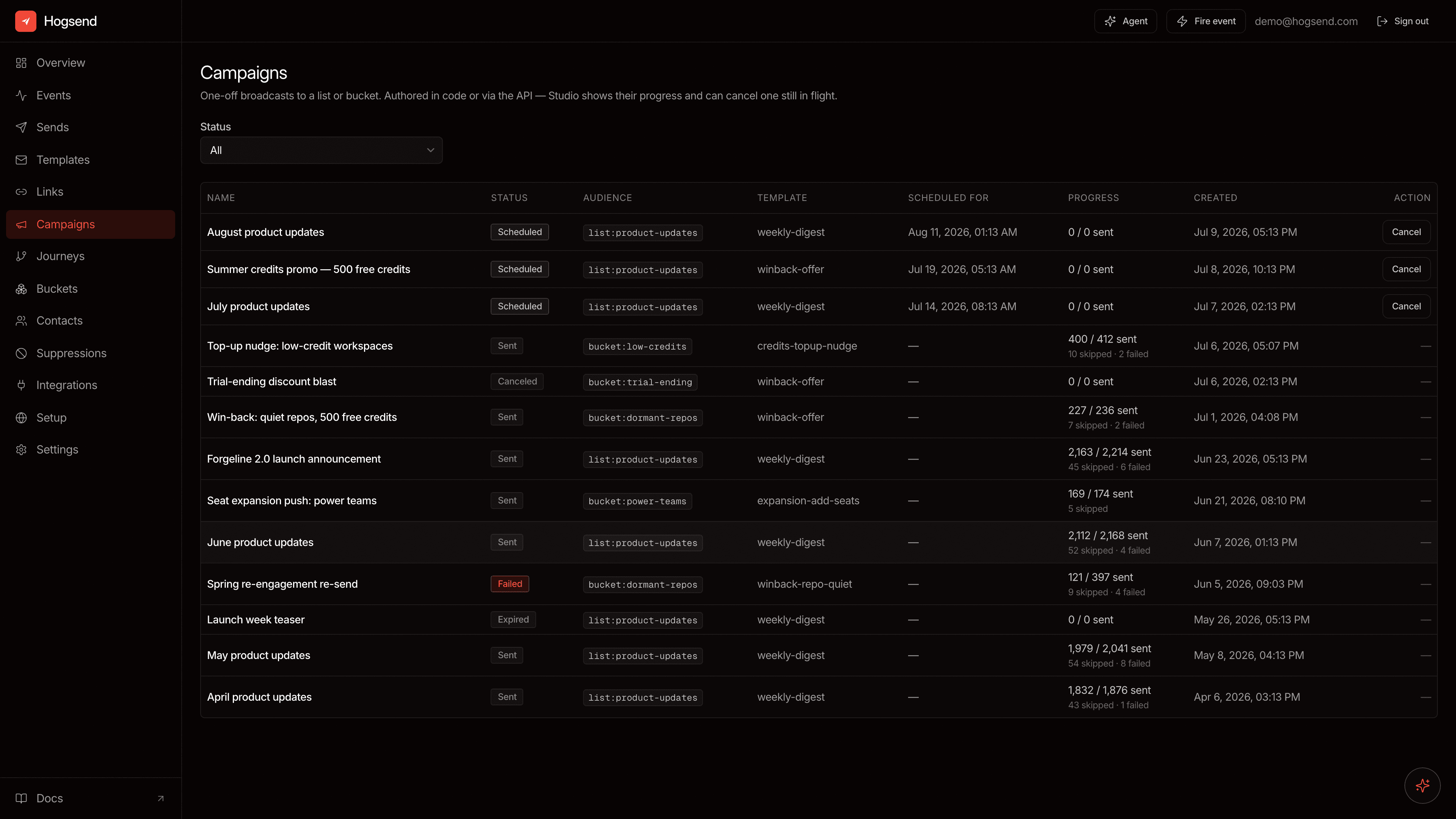Click the Contacts people icon

[22, 320]
